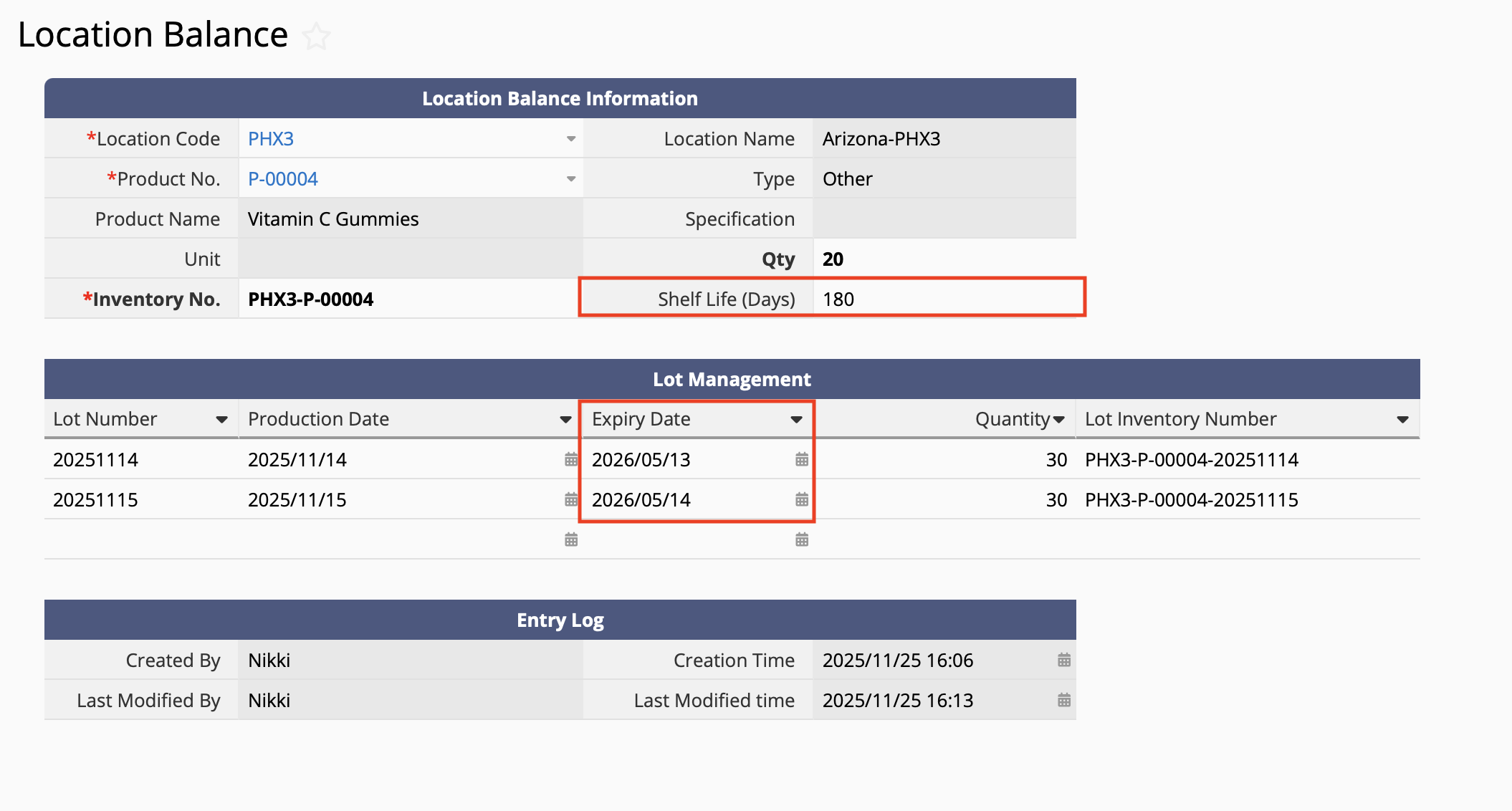This screenshot has width=1512, height=811.
Task: Open calendar for 2025/11/15 production date
Action: coord(570,499)
